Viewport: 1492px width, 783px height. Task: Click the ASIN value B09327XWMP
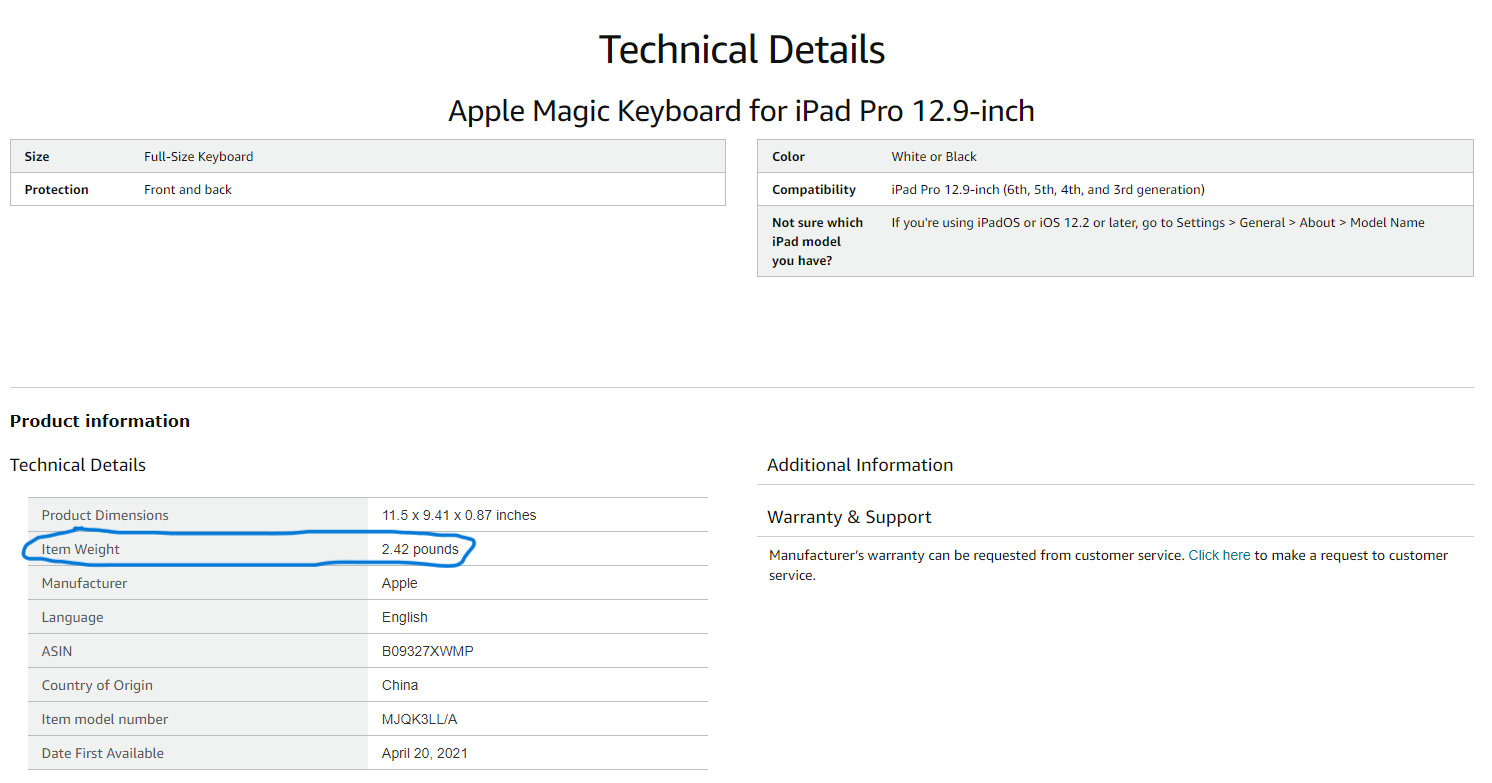pos(427,651)
